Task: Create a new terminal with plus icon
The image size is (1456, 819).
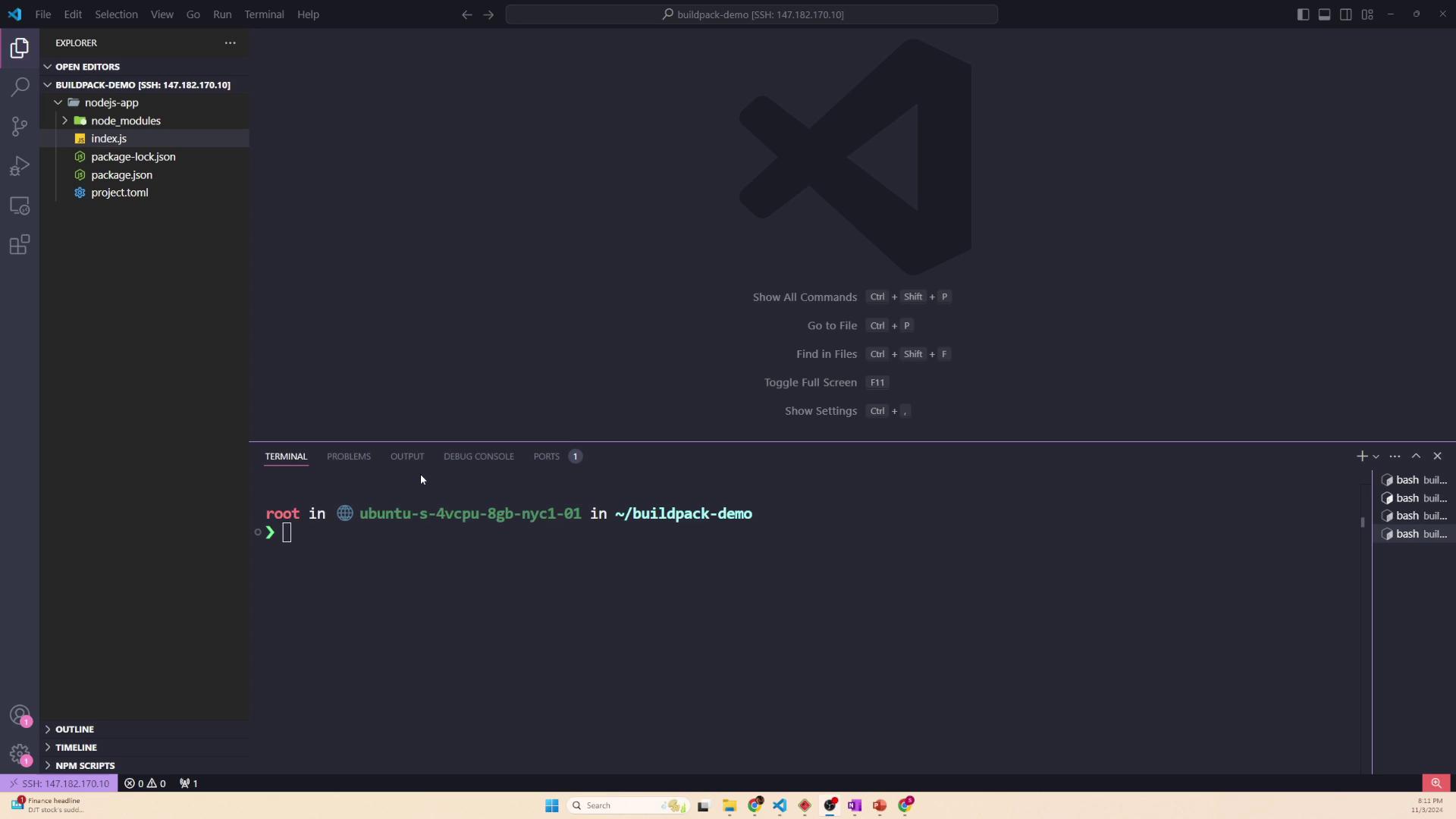Action: (1362, 457)
